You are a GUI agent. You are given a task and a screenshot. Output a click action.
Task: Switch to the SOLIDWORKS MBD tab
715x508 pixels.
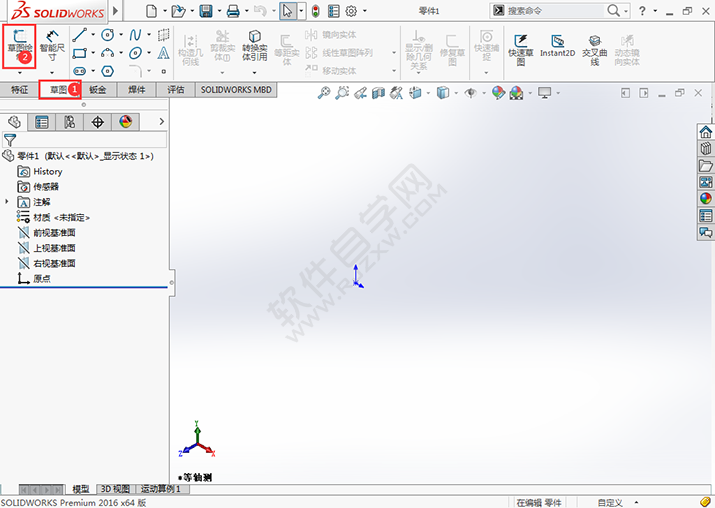pyautogui.click(x=236, y=90)
